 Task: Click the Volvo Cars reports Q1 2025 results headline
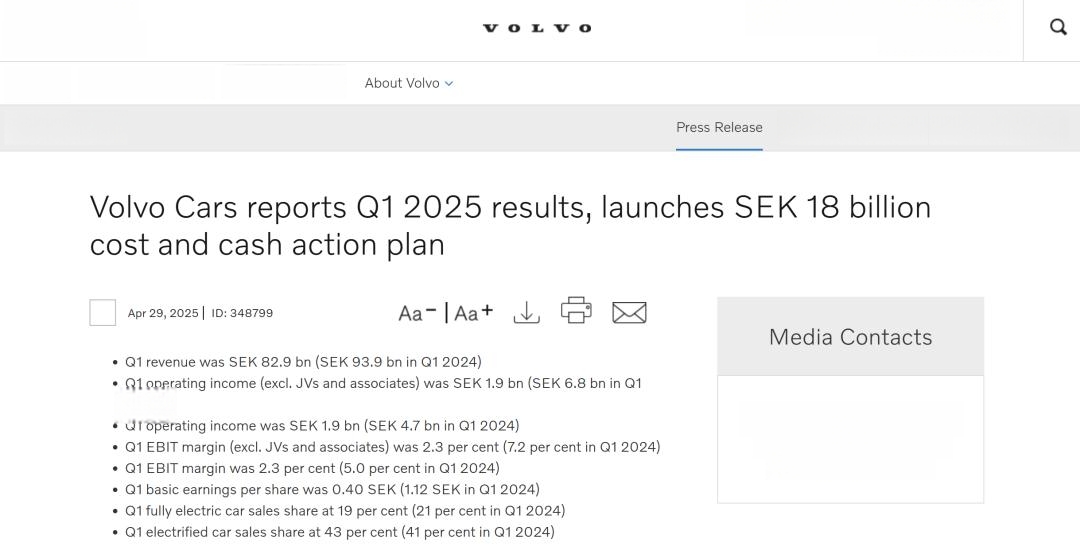click(510, 226)
